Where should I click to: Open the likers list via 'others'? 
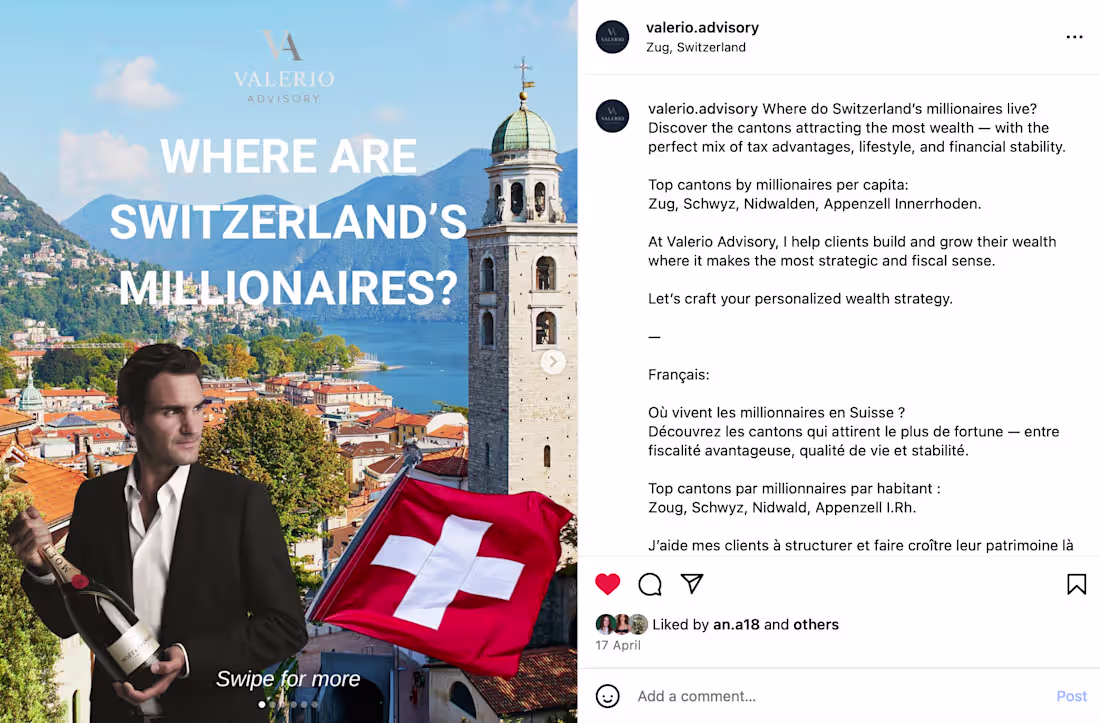click(816, 624)
